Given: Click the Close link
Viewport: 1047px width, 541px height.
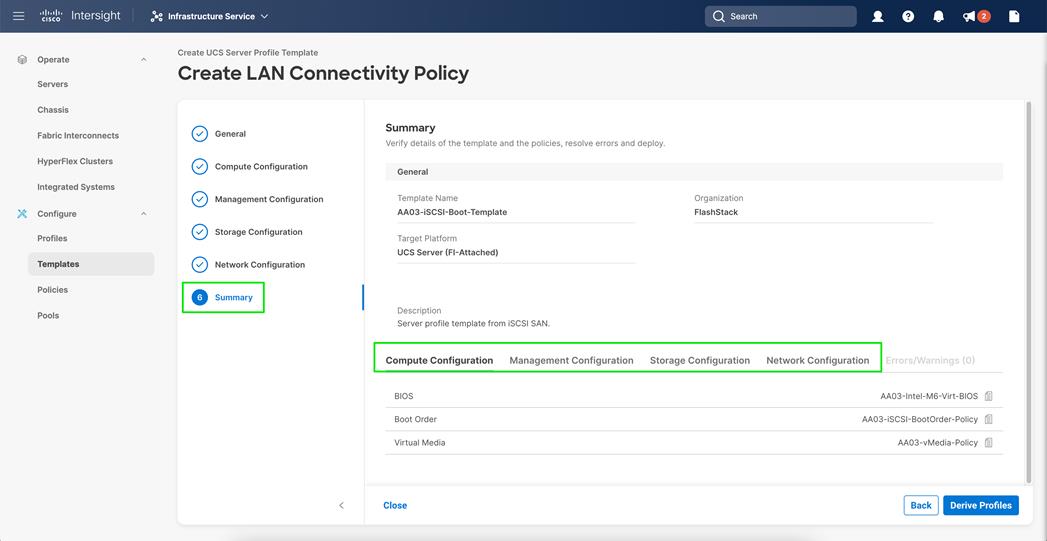Looking at the screenshot, I should tap(395, 505).
